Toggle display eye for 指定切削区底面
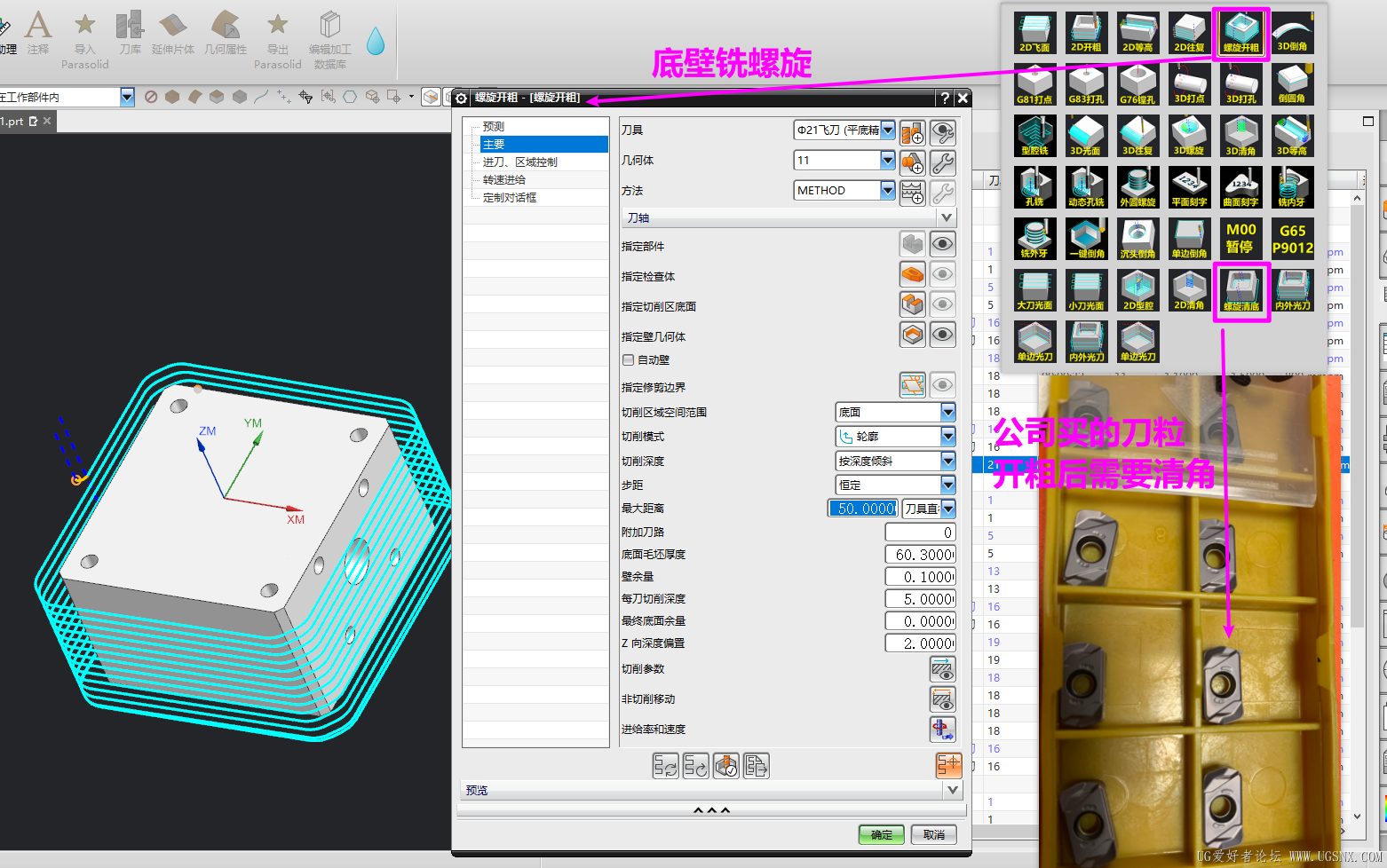 (x=943, y=304)
